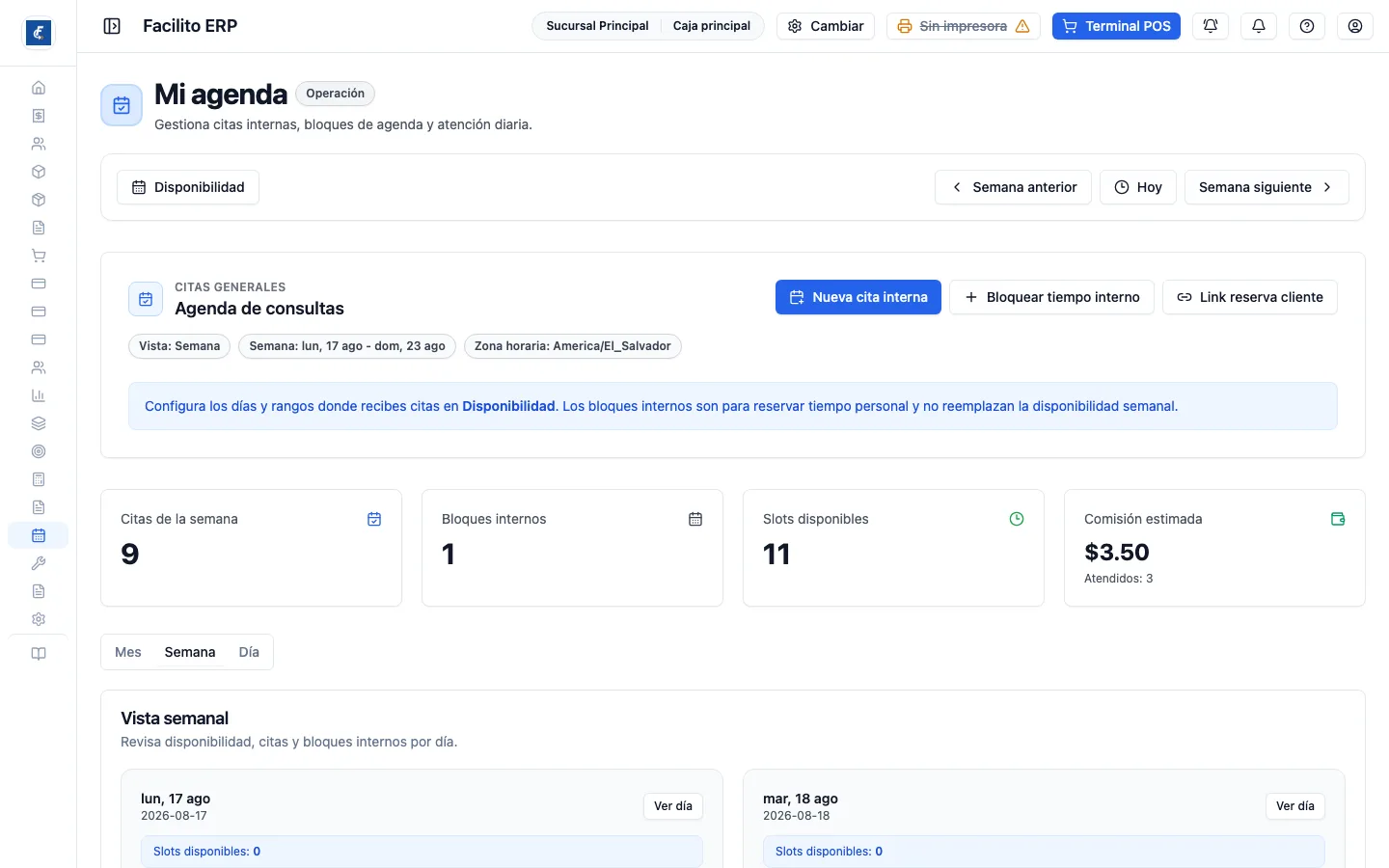Open the Disponibilidad button with the calendar icon
1389x868 pixels.
click(x=188, y=187)
